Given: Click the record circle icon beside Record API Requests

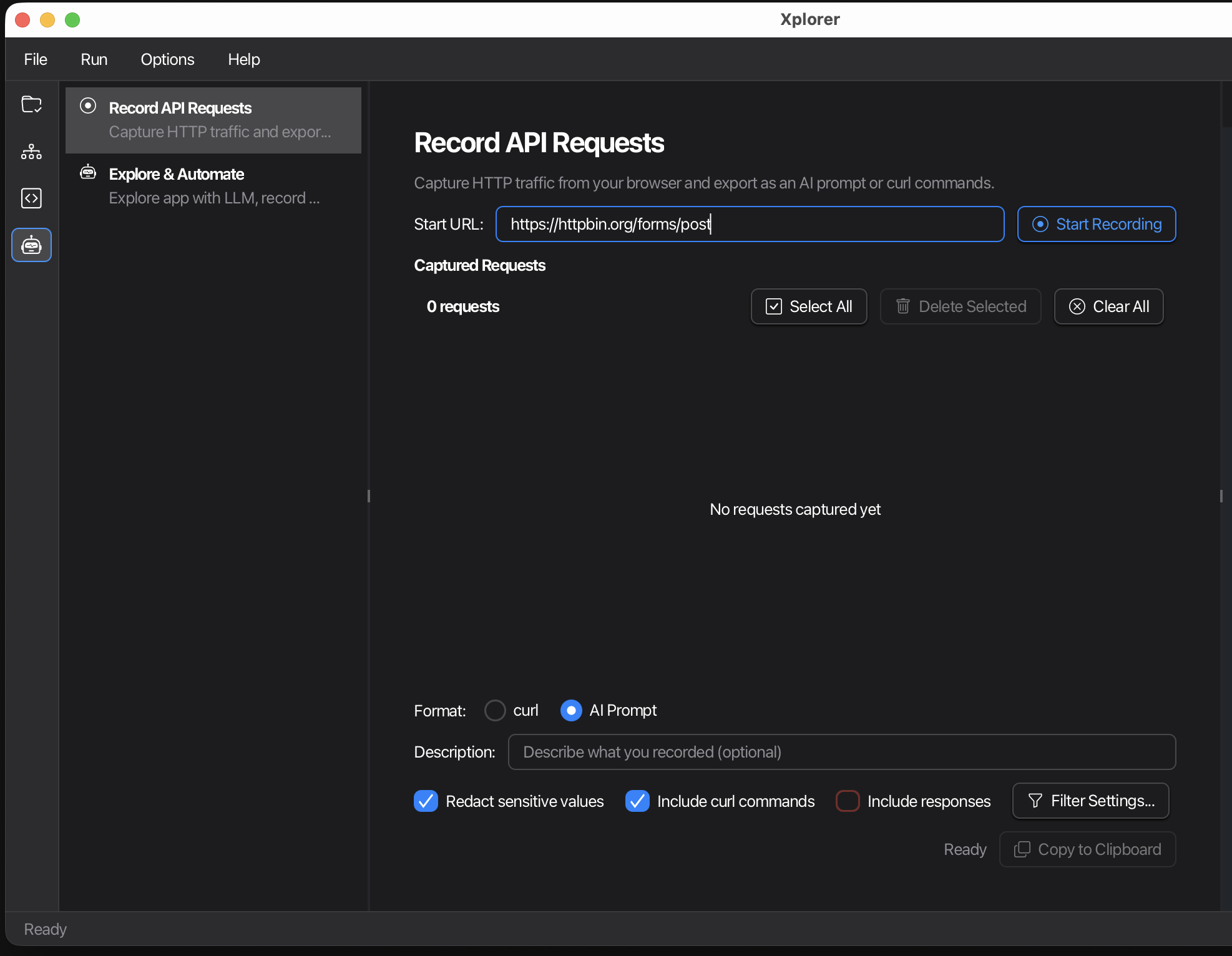Looking at the screenshot, I should pos(88,106).
